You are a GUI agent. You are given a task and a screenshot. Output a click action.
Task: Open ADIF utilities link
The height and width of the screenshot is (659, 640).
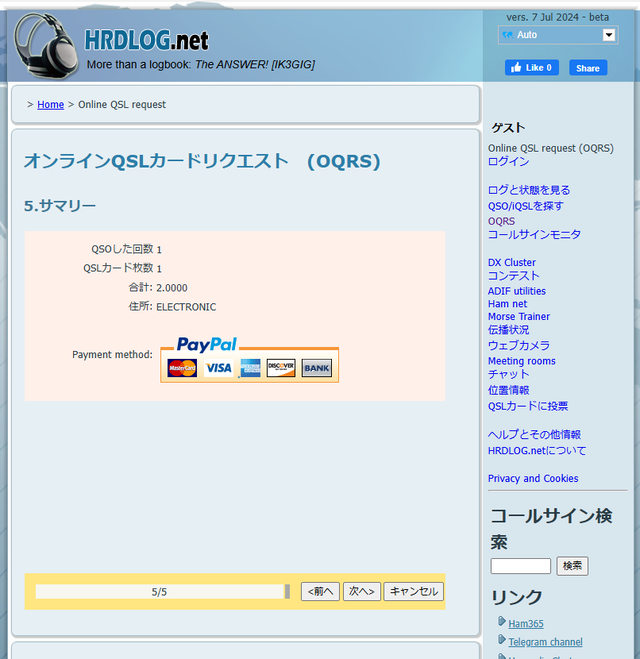(x=516, y=291)
